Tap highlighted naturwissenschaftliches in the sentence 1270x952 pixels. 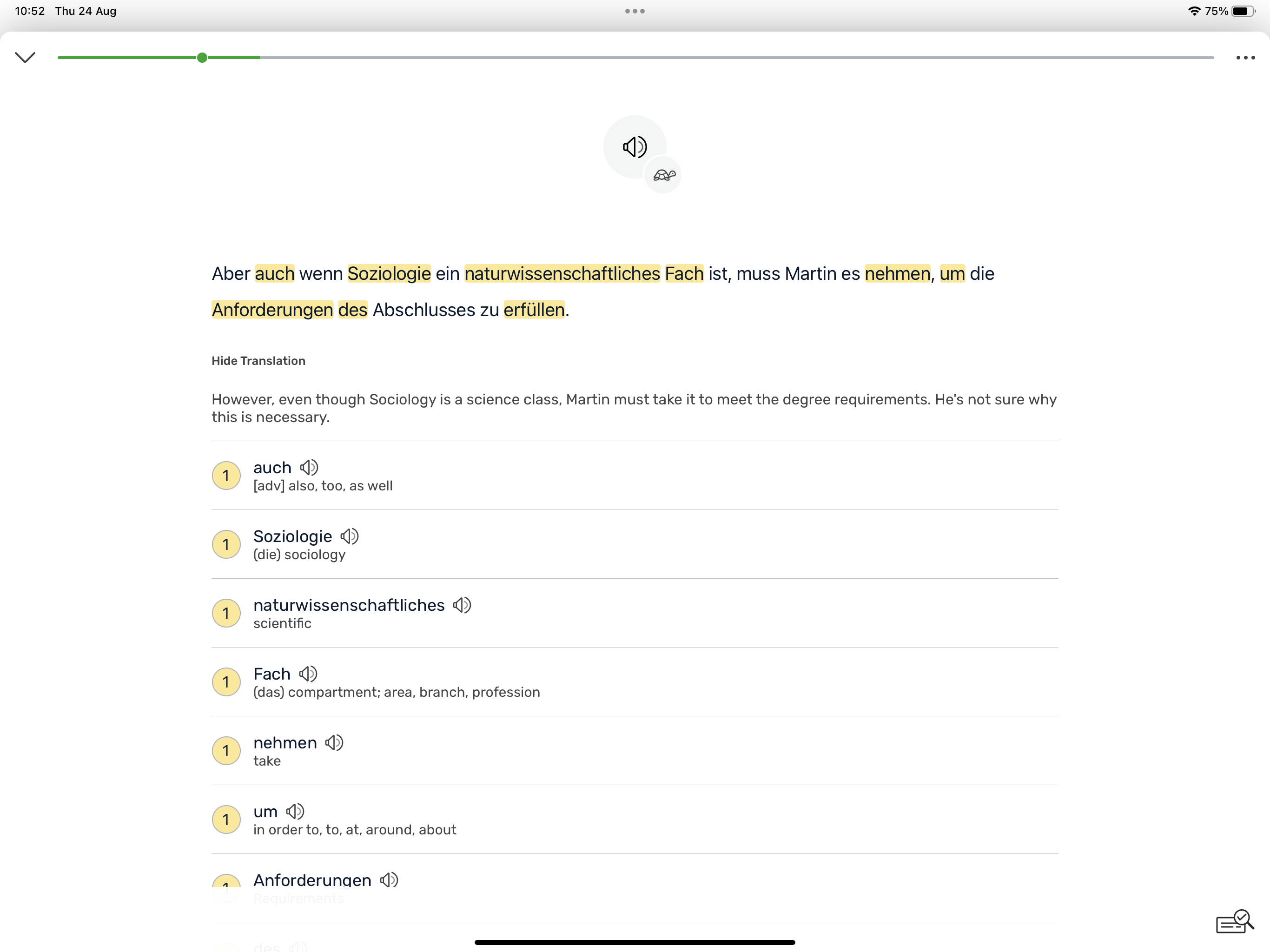pyautogui.click(x=562, y=274)
